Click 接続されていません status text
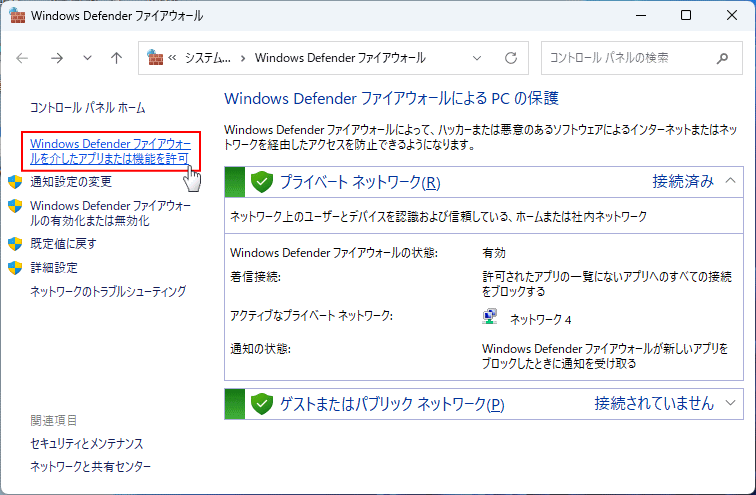The width and height of the screenshot is (756, 495). pos(654,403)
